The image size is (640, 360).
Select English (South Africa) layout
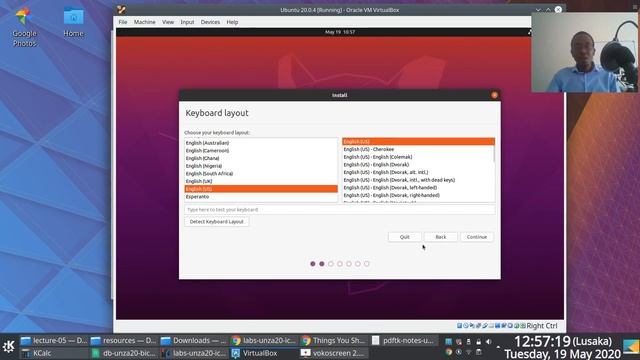(x=261, y=173)
